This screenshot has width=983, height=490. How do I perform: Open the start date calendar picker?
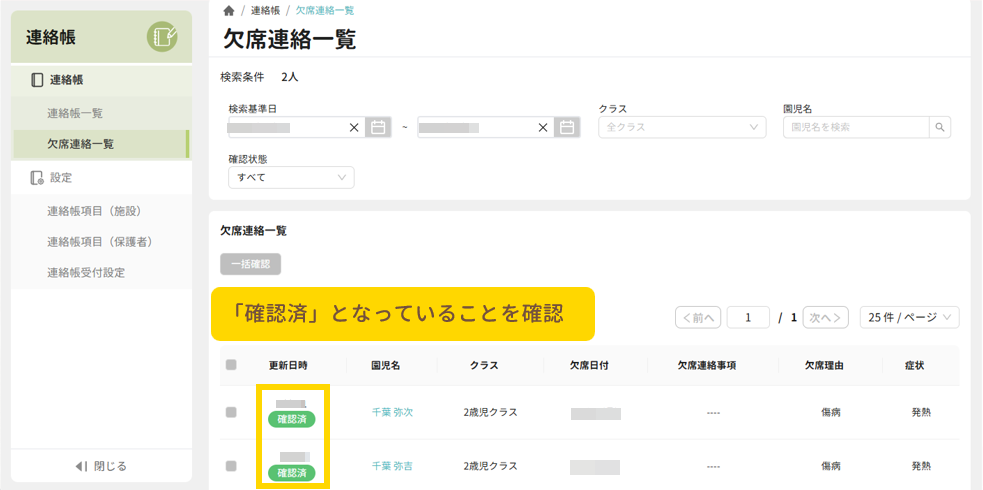pos(378,127)
